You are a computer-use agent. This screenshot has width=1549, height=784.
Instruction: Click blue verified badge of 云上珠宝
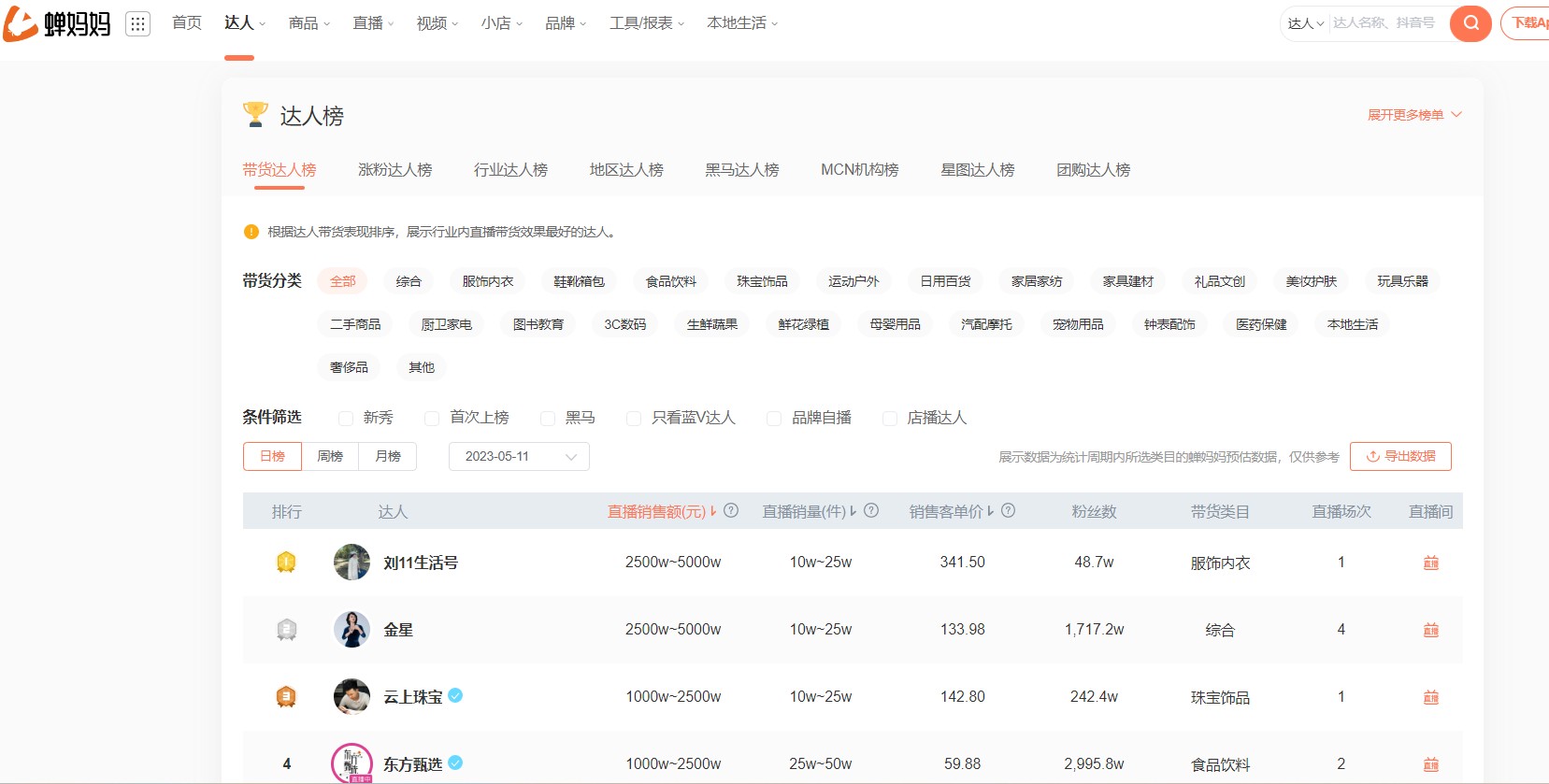click(x=455, y=695)
